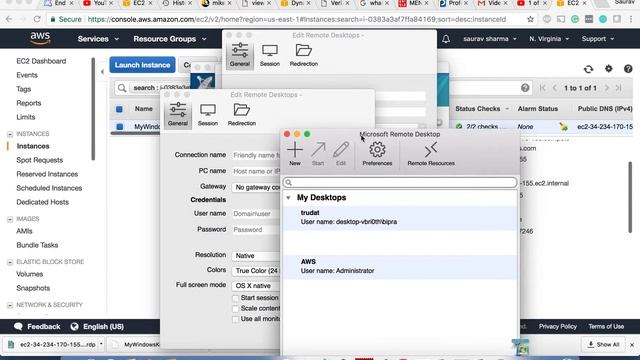Open Spot Requests in the sidebar
The width and height of the screenshot is (640, 360).
[x=40, y=160]
